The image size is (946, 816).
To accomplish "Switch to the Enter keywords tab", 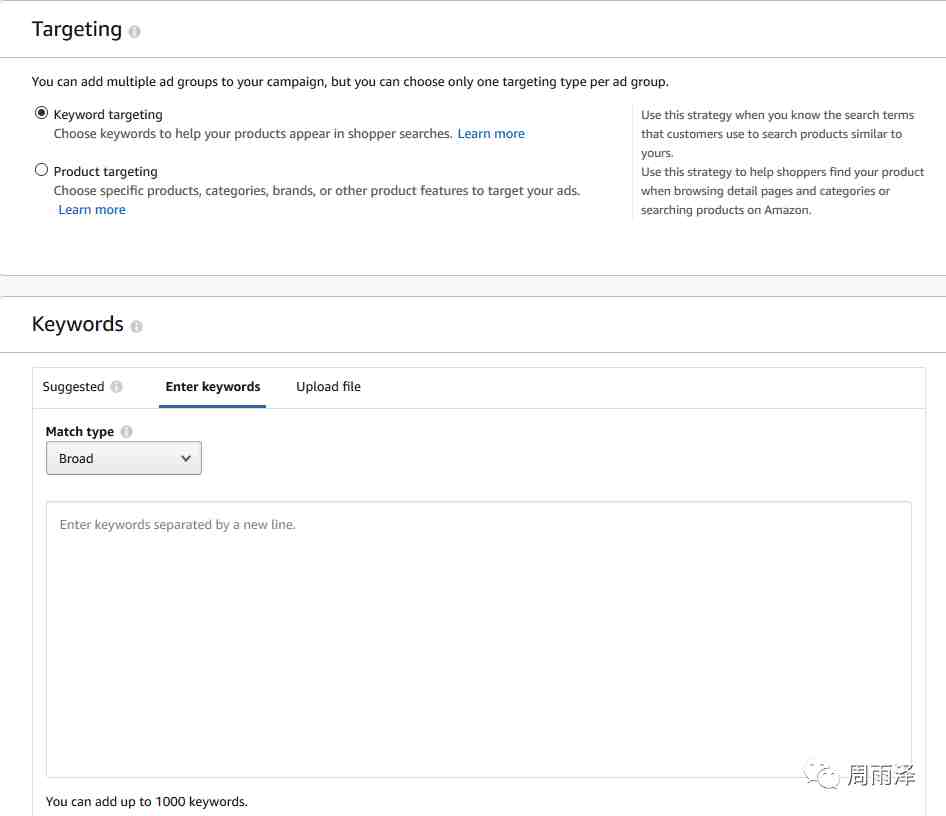I will pos(213,387).
